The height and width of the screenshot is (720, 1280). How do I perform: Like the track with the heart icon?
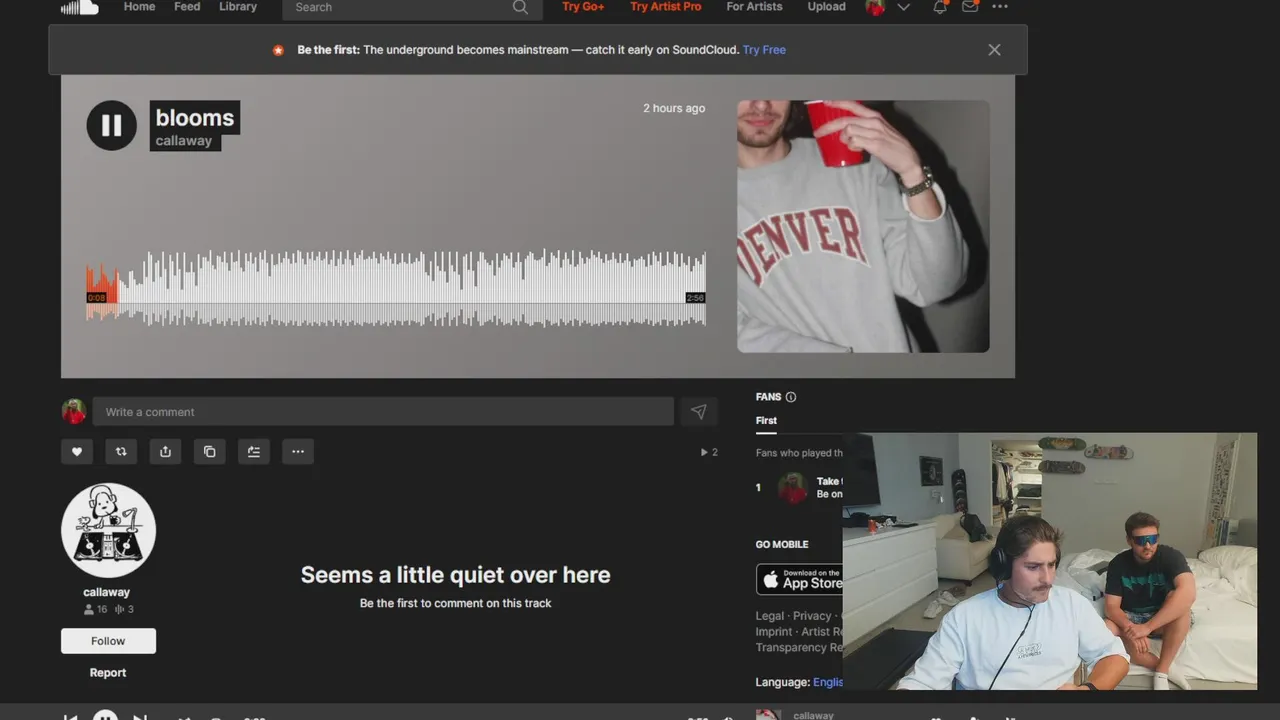77,452
